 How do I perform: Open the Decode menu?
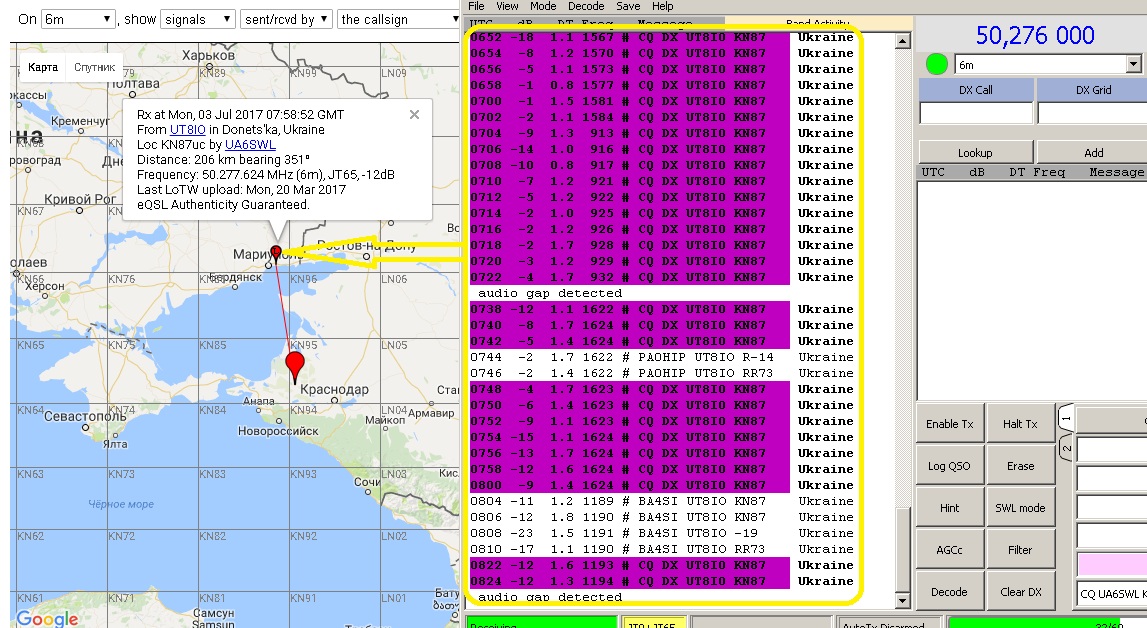pos(586,6)
